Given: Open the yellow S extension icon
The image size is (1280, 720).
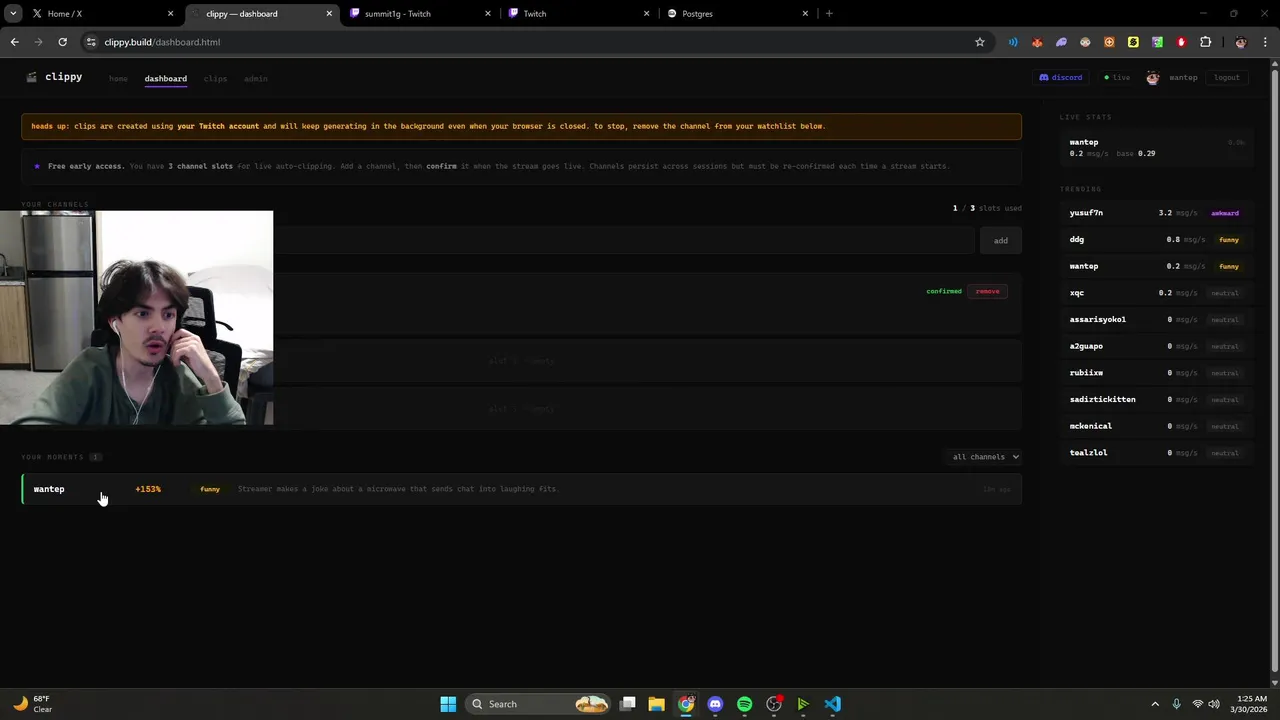Looking at the screenshot, I should (x=1133, y=42).
